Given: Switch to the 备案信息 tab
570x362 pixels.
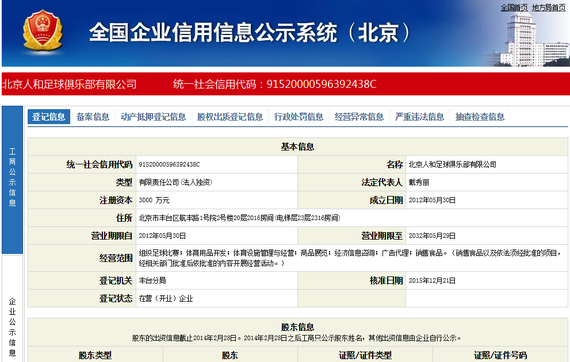Looking at the screenshot, I should [93, 117].
